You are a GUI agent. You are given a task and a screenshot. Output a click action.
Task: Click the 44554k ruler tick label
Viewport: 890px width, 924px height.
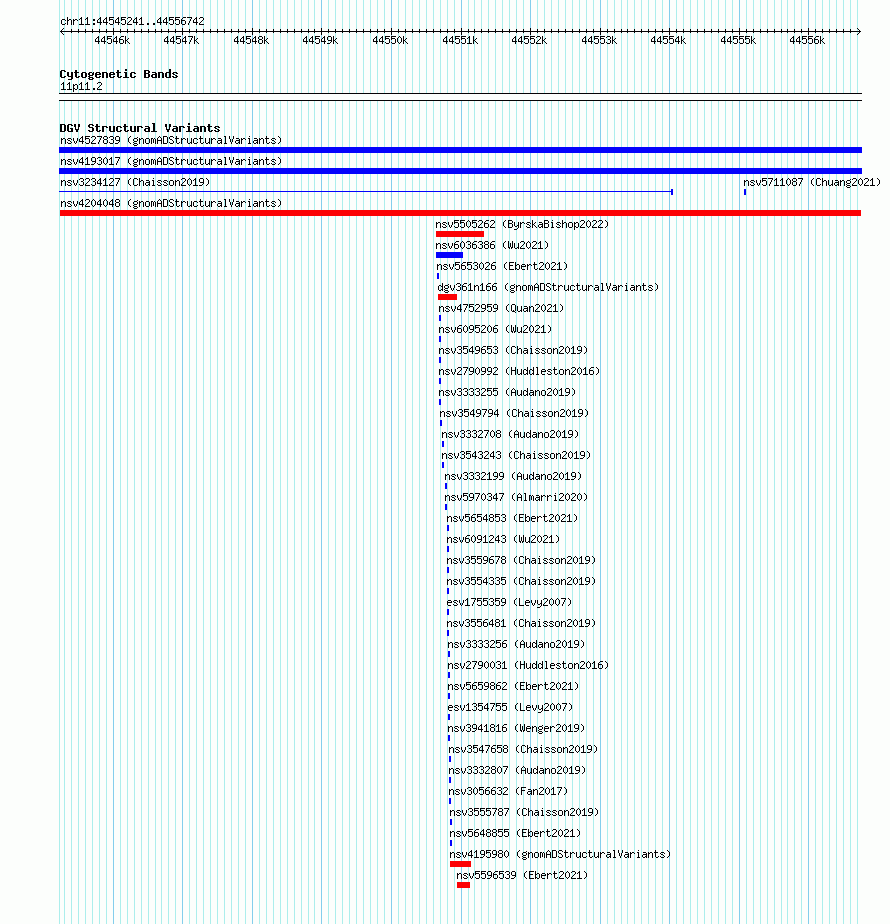pos(668,40)
